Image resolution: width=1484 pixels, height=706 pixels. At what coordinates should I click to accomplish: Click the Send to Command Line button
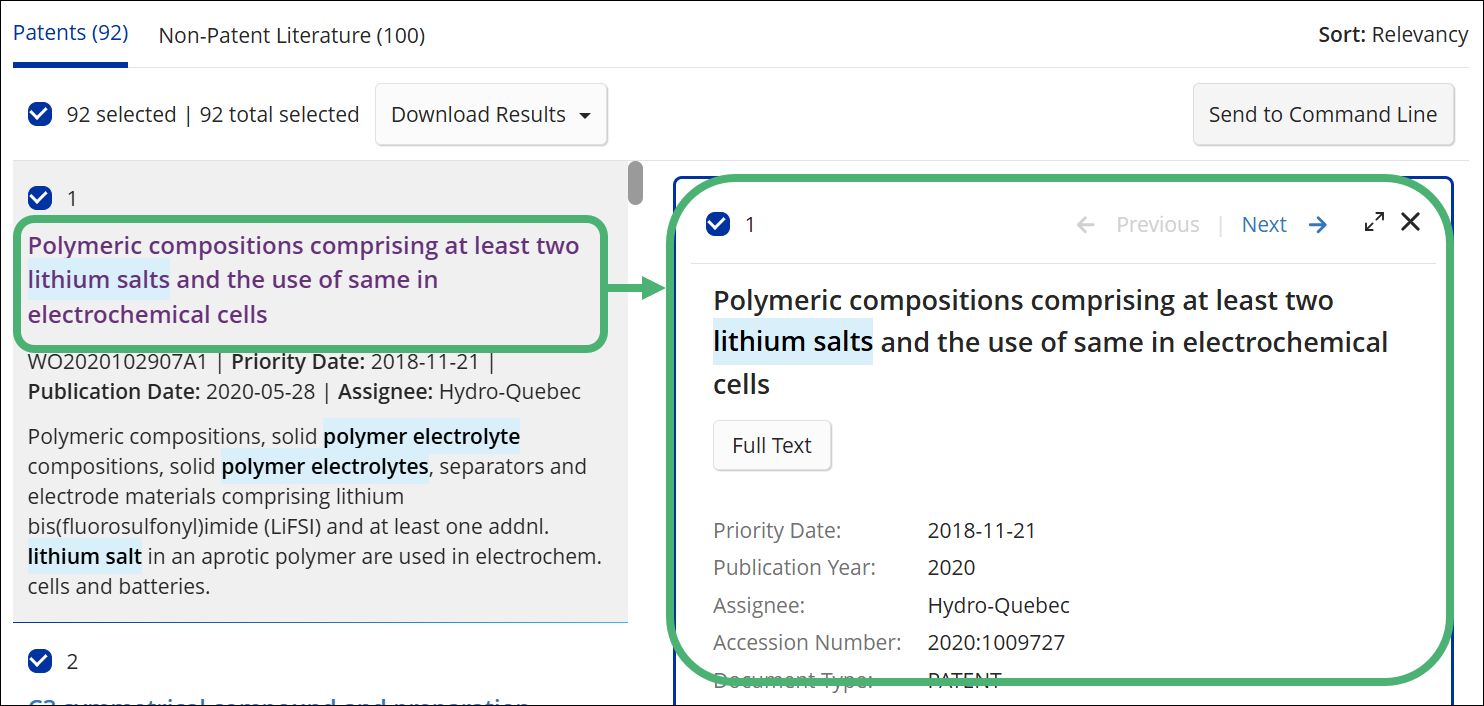coord(1323,114)
